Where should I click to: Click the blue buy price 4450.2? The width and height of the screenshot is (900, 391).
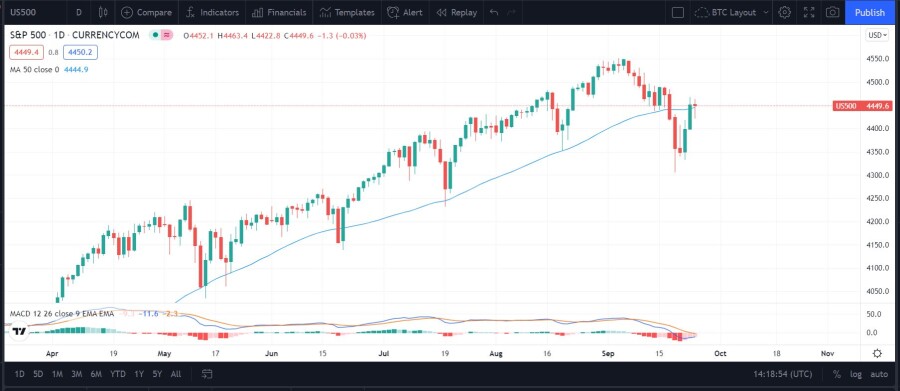click(80, 52)
